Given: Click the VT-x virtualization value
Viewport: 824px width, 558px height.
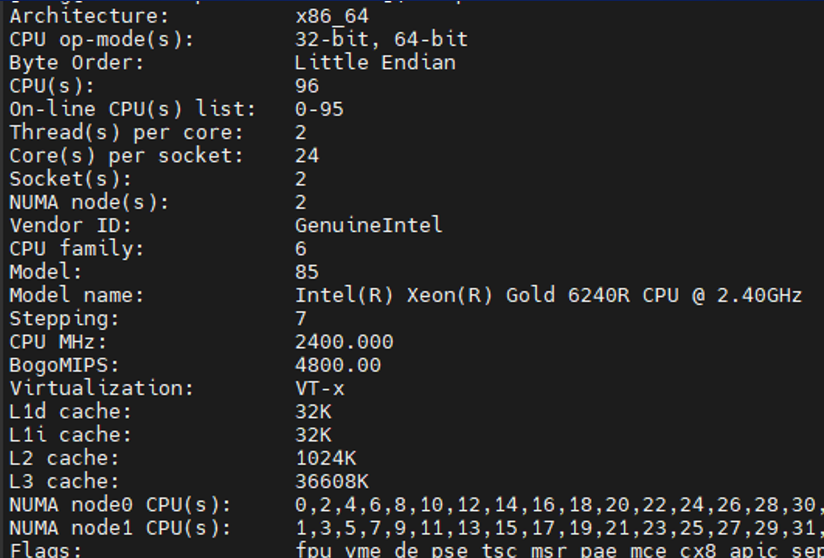Looking at the screenshot, I should pyautogui.click(x=319, y=388).
